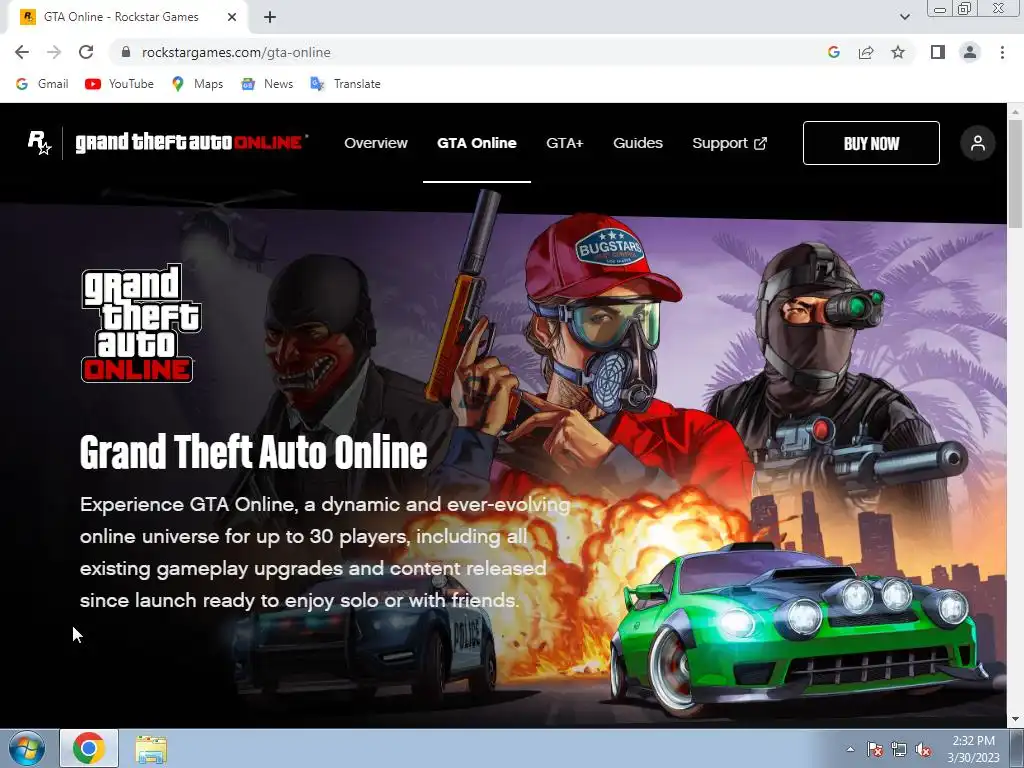The width and height of the screenshot is (1024, 768).
Task: Click the volume muted tray icon
Action: tap(923, 750)
